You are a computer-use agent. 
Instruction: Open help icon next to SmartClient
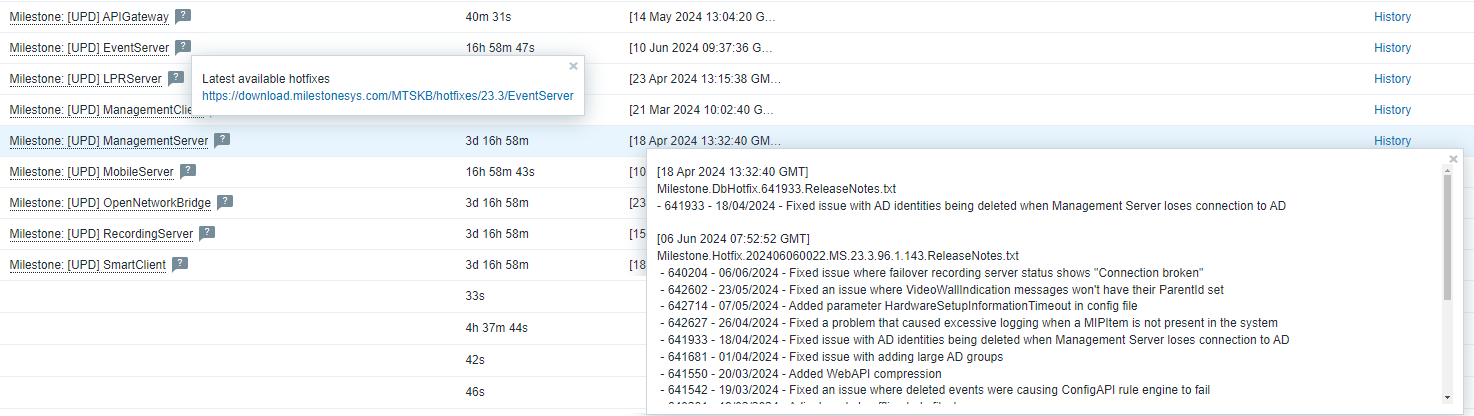180,264
